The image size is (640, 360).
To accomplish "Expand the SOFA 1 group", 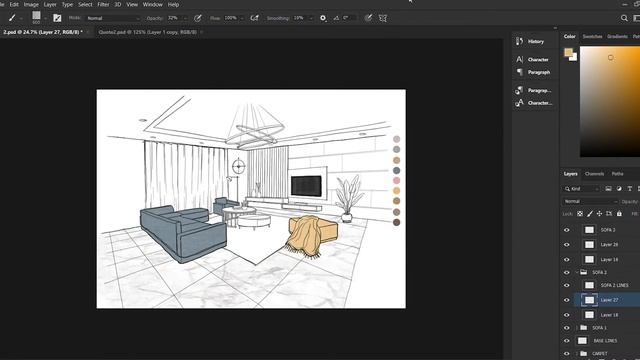I will point(577,328).
